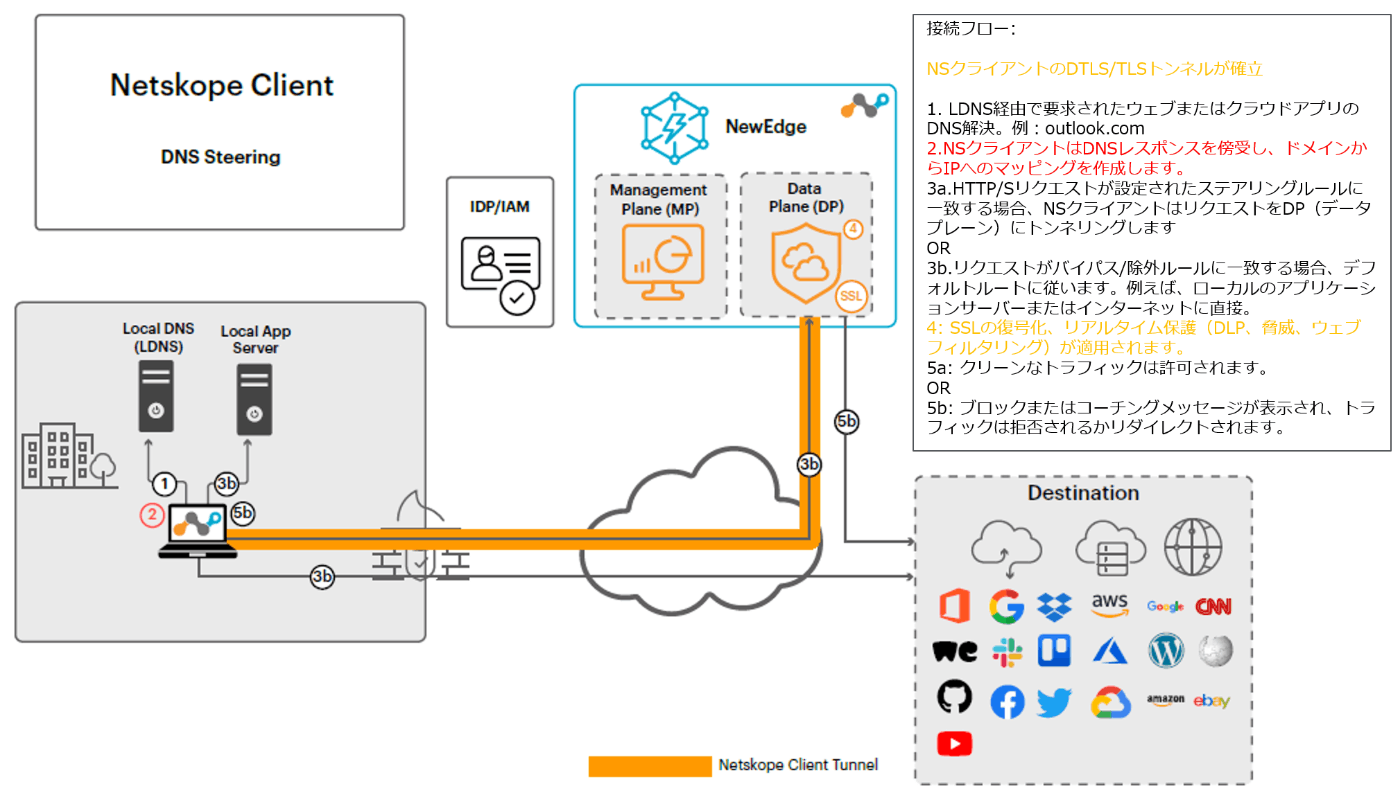Click the Netskope client laptop icon
The height and width of the screenshot is (793, 1400).
pyautogui.click(x=198, y=532)
